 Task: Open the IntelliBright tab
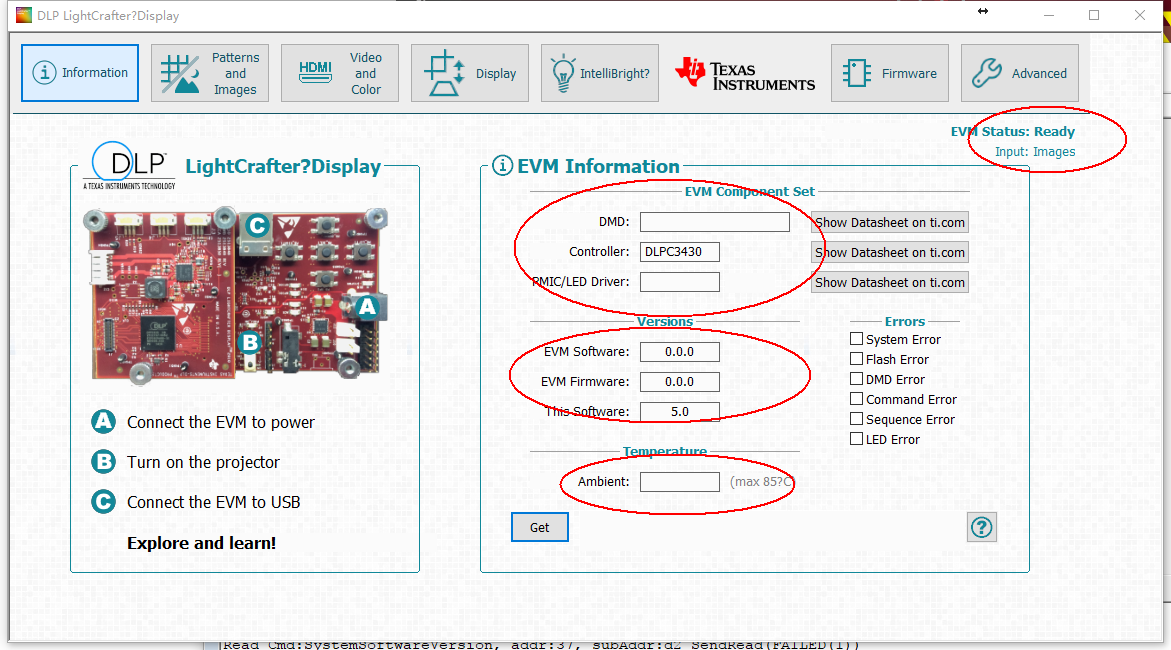[x=600, y=72]
